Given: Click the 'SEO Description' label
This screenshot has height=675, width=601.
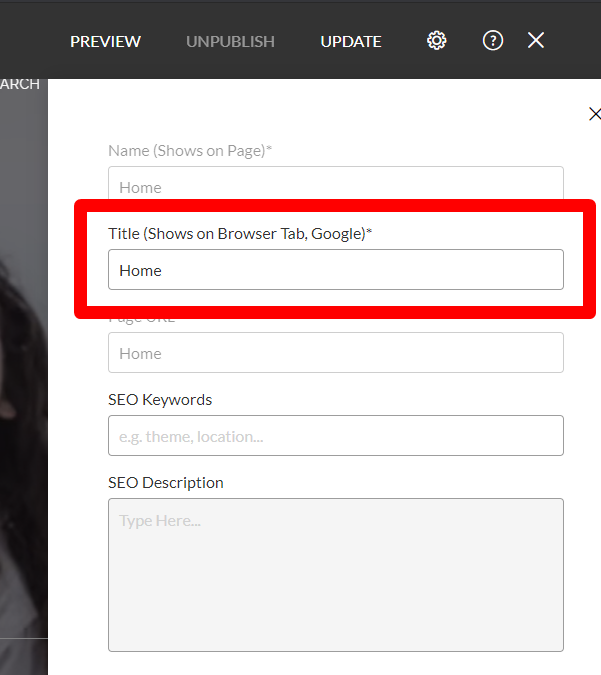Looking at the screenshot, I should [x=166, y=483].
